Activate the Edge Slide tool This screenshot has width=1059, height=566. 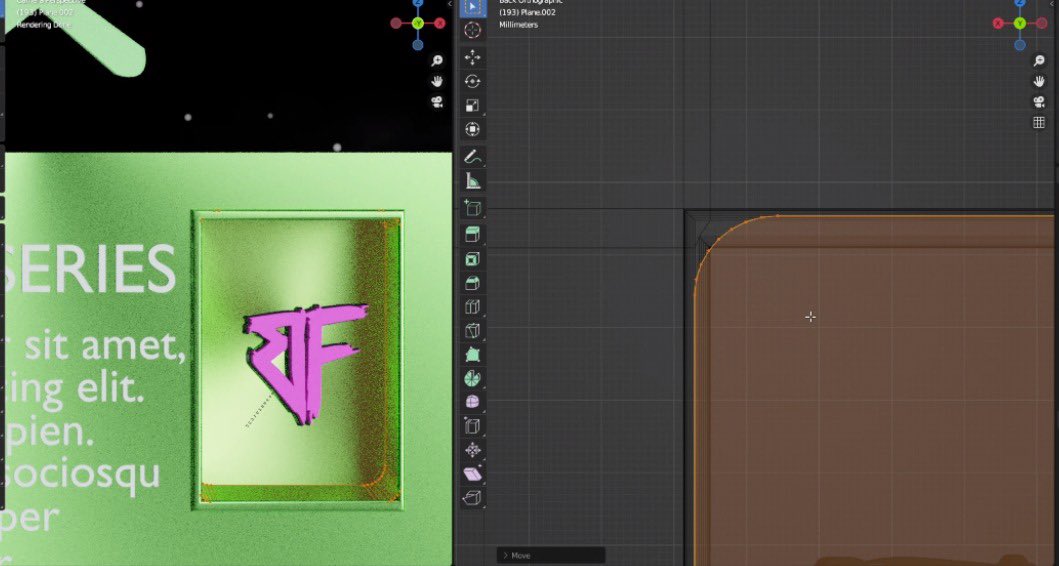tap(472, 426)
